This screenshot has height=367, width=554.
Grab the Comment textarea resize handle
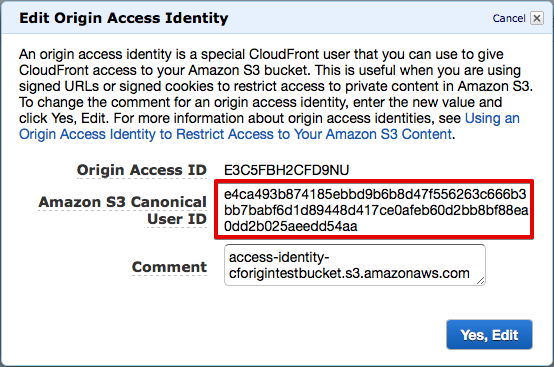tap(481, 281)
